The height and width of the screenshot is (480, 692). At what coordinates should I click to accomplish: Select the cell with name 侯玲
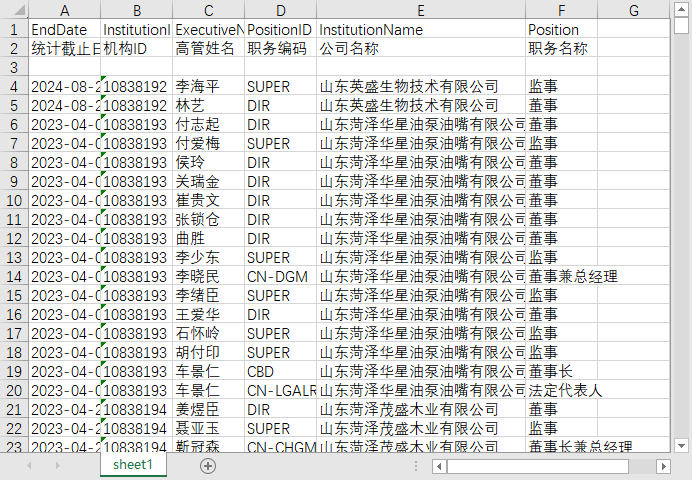point(208,162)
